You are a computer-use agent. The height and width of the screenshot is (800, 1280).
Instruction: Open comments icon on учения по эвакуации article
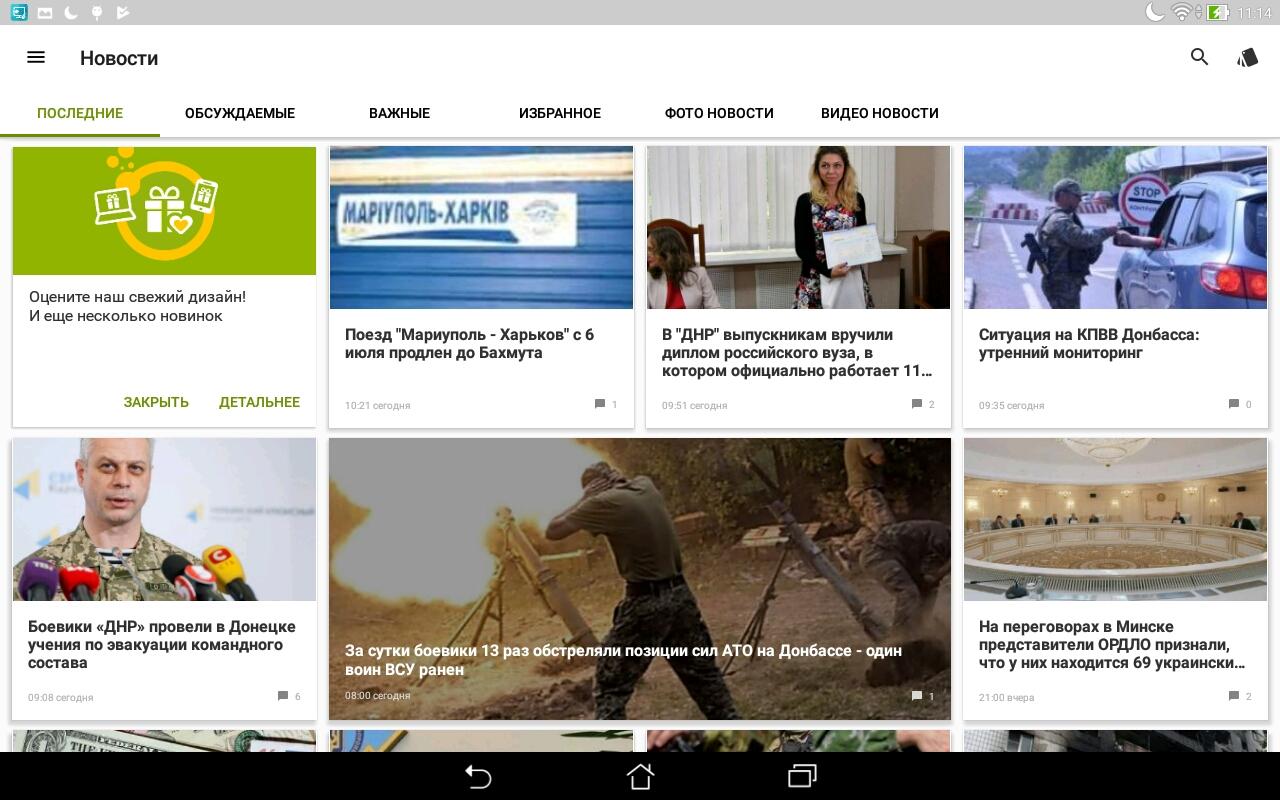click(x=283, y=696)
